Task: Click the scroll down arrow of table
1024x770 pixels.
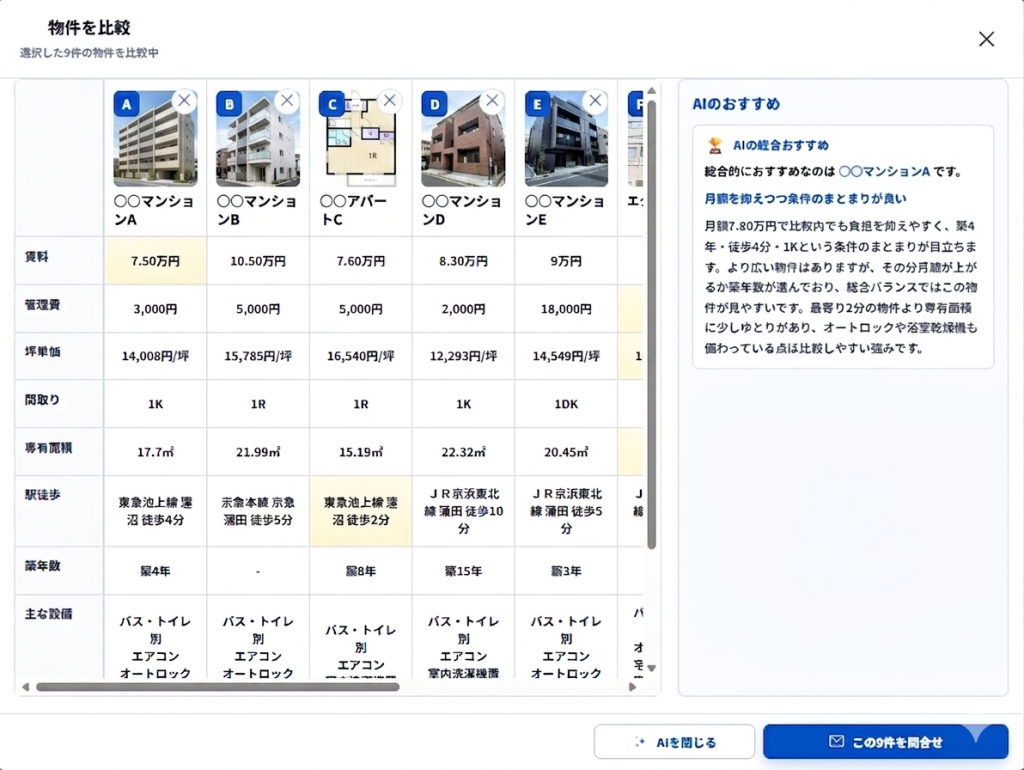Action: coord(651,668)
